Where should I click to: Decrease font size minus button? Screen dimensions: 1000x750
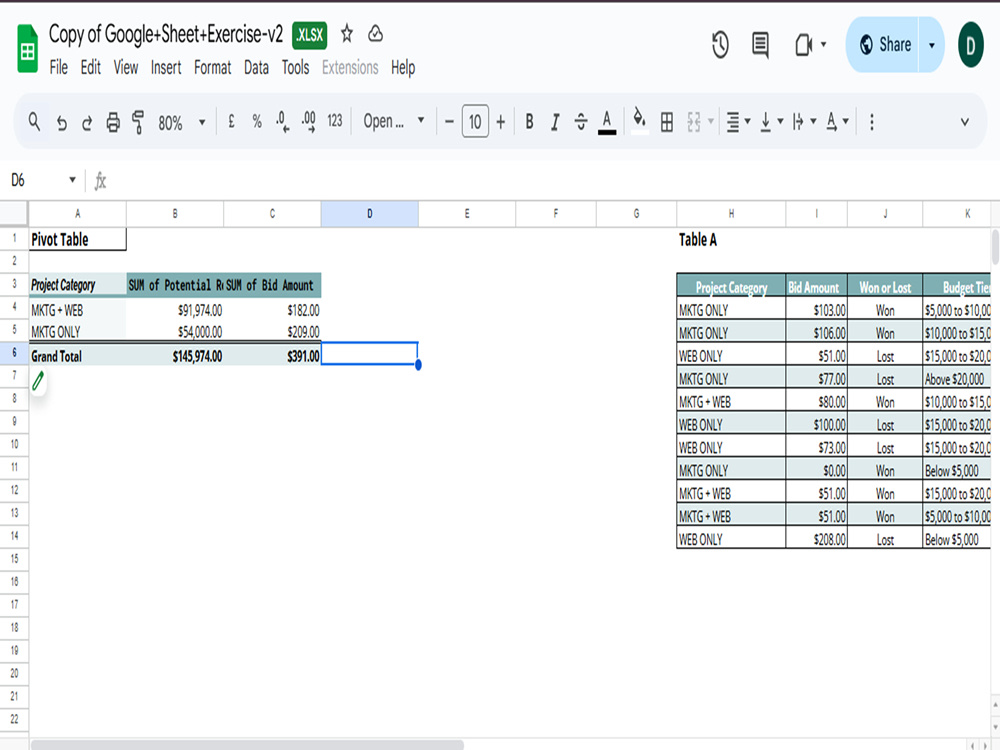point(450,121)
